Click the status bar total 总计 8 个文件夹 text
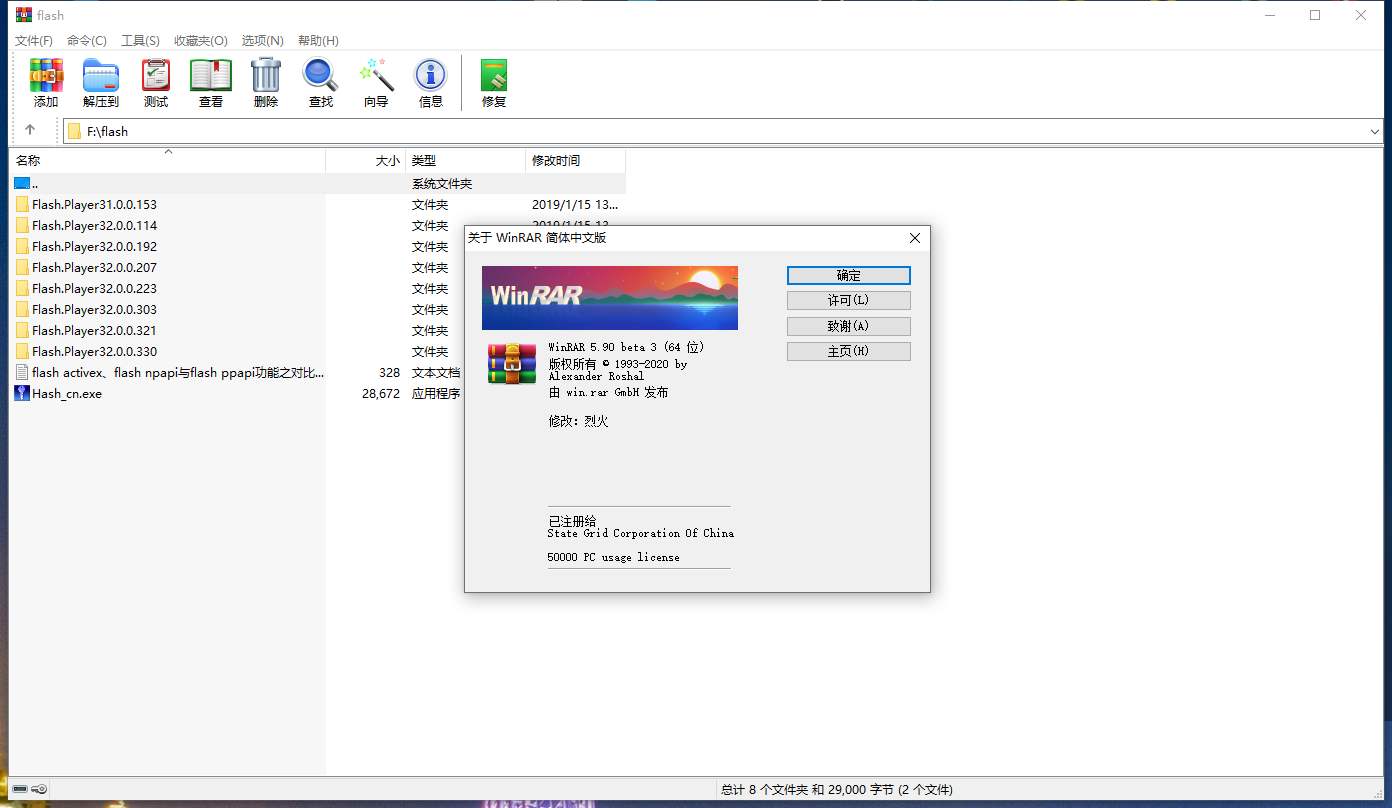This screenshot has height=808, width=1392. (x=837, y=789)
